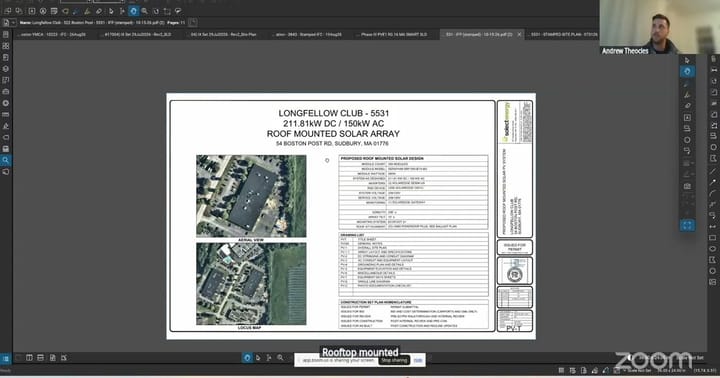The height and width of the screenshot is (378, 720).
Task: Toggle the third status bar icon
Action: point(583,370)
